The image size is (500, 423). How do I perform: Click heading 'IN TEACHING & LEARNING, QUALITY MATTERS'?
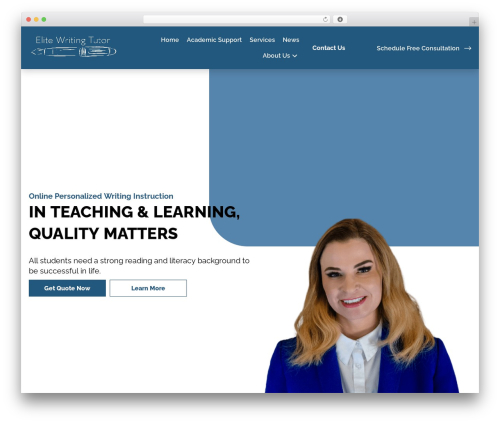click(134, 223)
